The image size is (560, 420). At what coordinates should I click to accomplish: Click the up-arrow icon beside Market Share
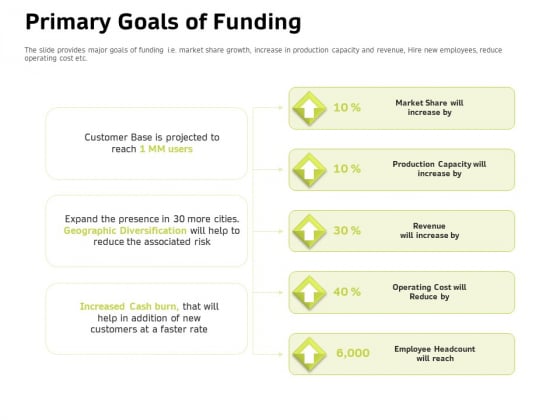[x=309, y=109]
